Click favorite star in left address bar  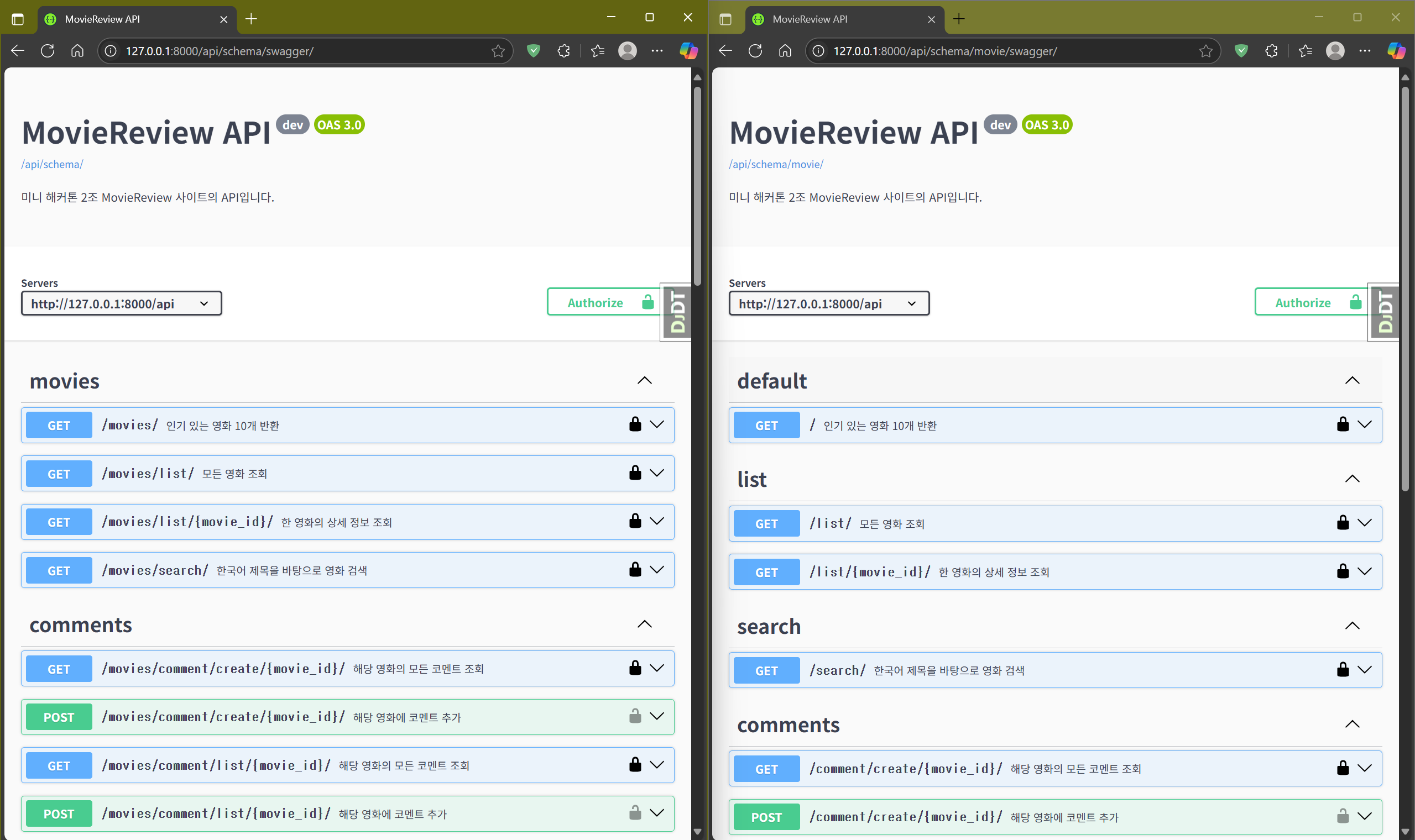click(498, 51)
